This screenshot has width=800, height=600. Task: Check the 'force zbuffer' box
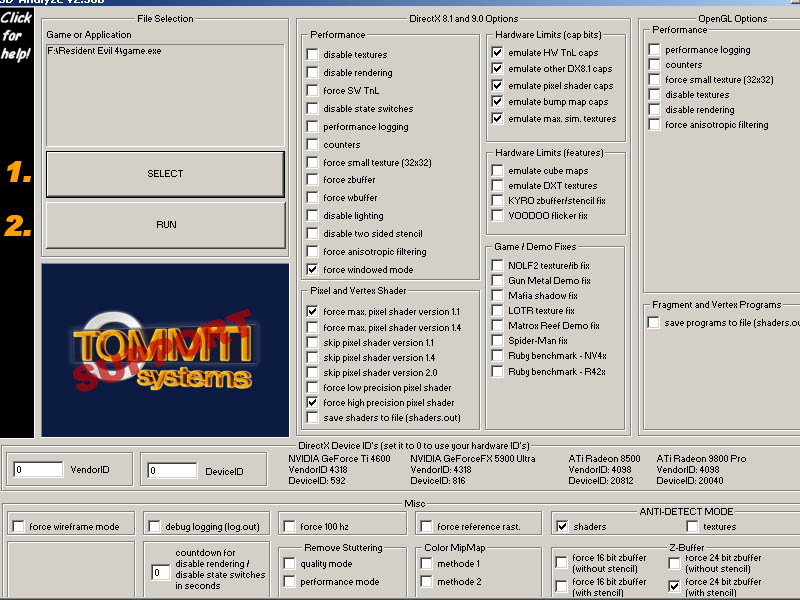click(x=313, y=180)
